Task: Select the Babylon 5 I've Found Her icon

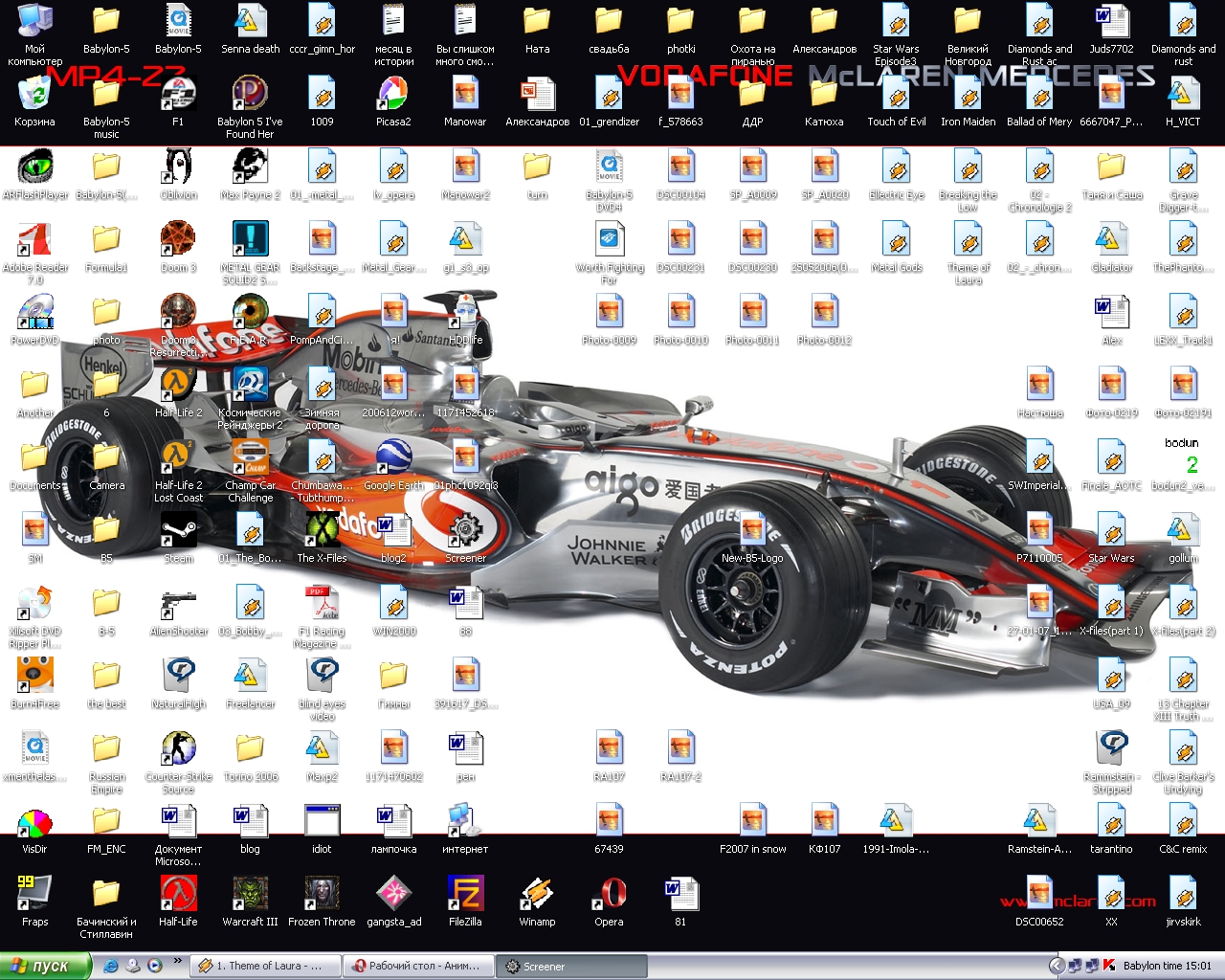Action: (x=250, y=107)
